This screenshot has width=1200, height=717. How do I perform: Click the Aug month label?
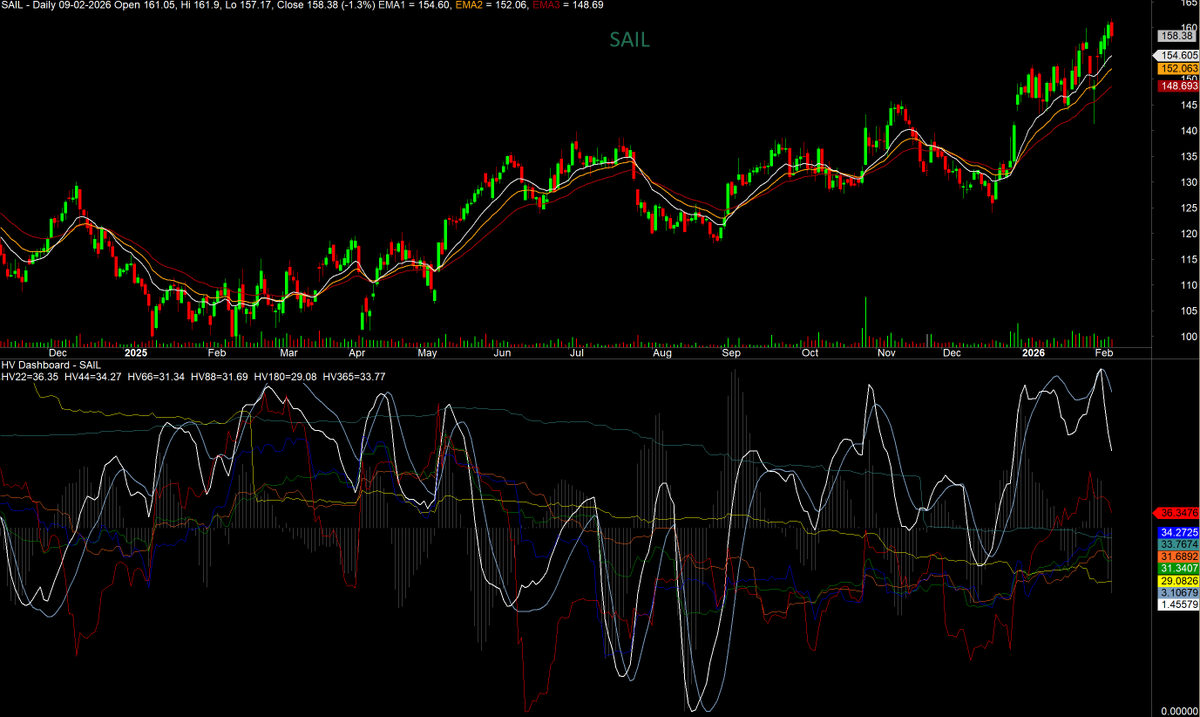pyautogui.click(x=661, y=353)
